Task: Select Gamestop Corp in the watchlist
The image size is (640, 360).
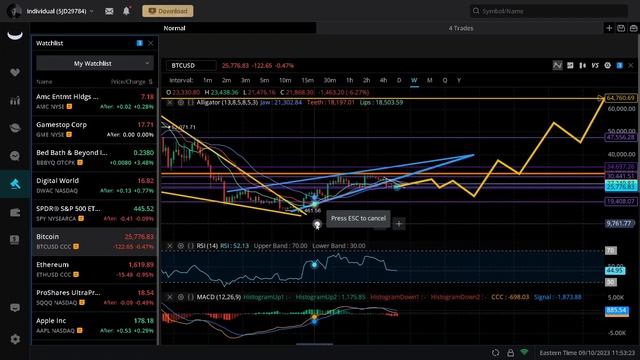Action: 95,129
